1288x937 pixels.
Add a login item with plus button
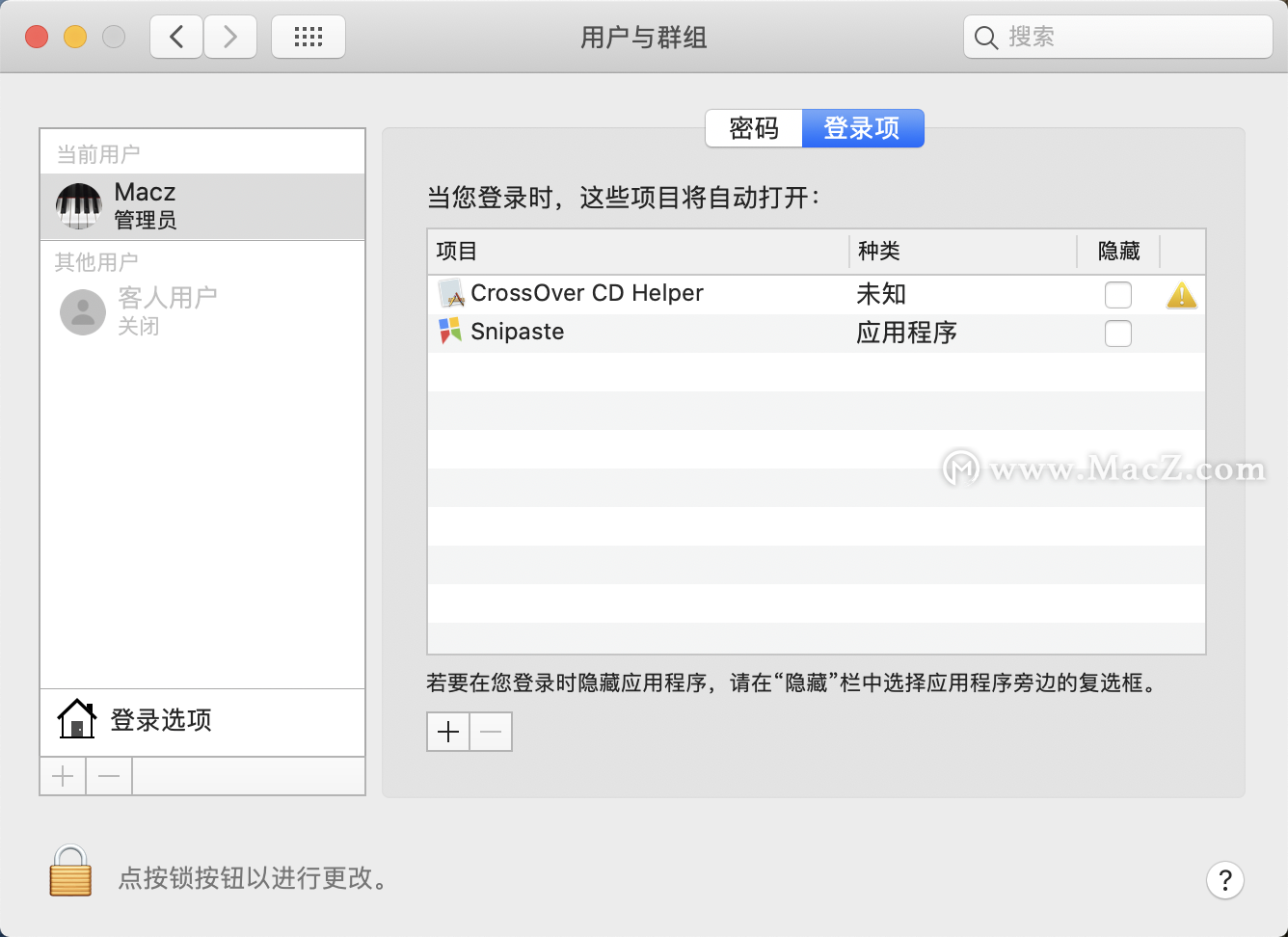pyautogui.click(x=448, y=732)
